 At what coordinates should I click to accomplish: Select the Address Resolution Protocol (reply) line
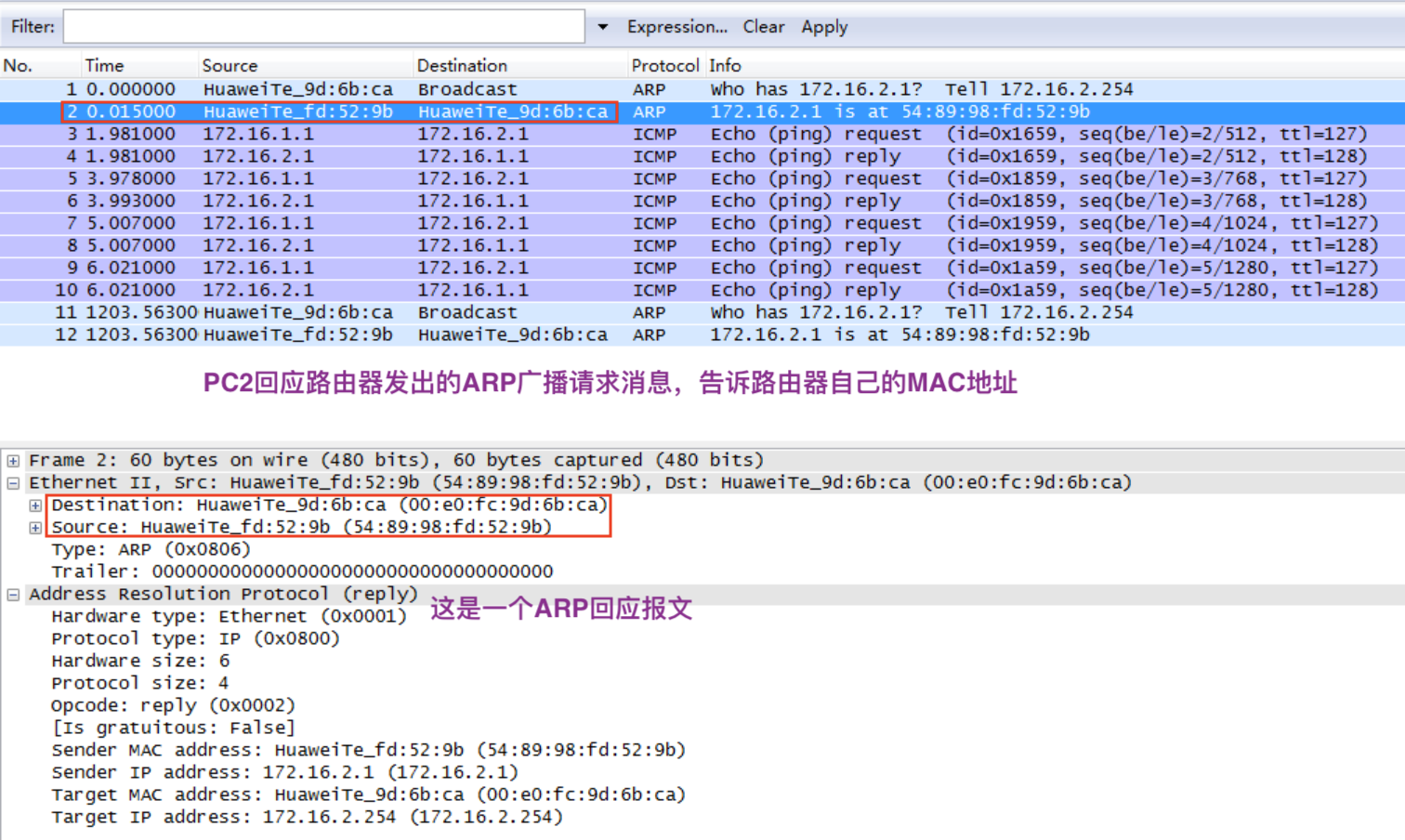tap(223, 594)
